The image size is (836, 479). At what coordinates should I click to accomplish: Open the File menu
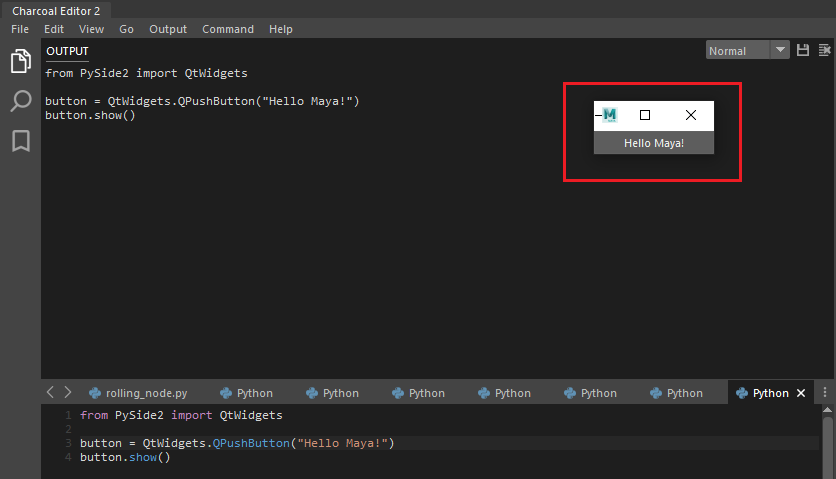pyautogui.click(x=20, y=29)
